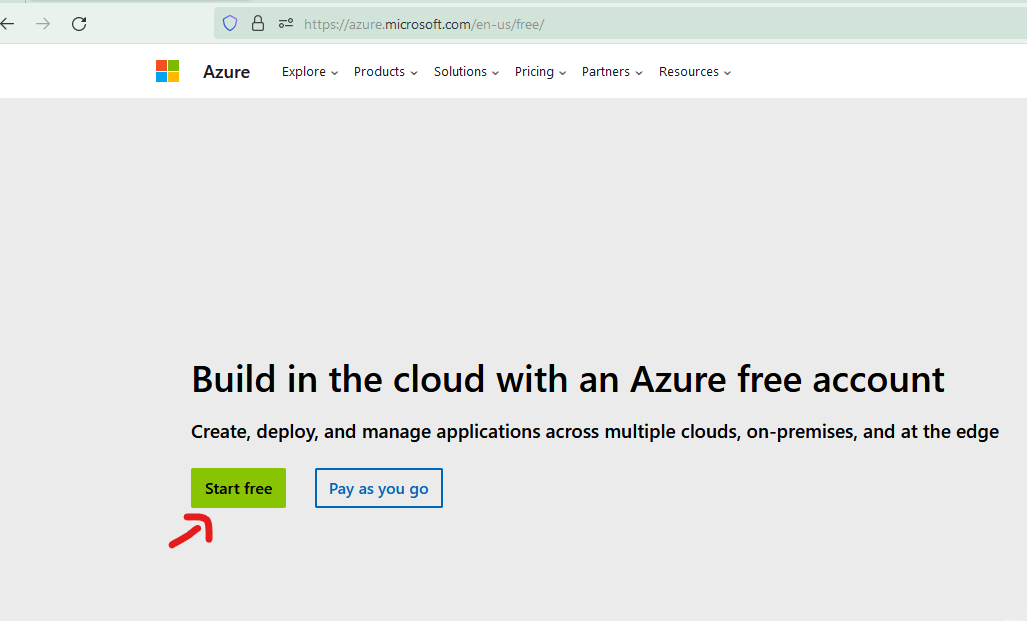The image size is (1027, 621).
Task: Expand the Solutions menu
Action: pos(466,71)
